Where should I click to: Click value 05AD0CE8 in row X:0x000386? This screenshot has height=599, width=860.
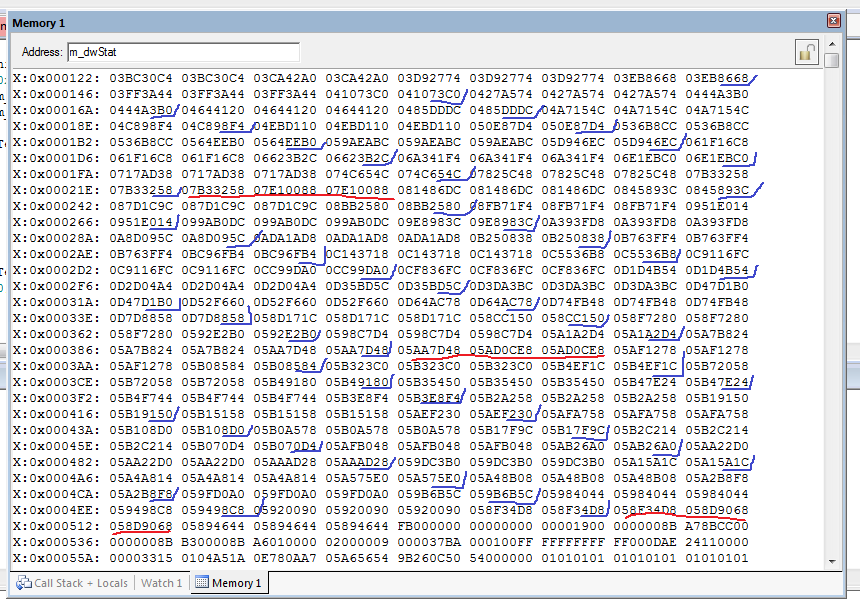501,350
